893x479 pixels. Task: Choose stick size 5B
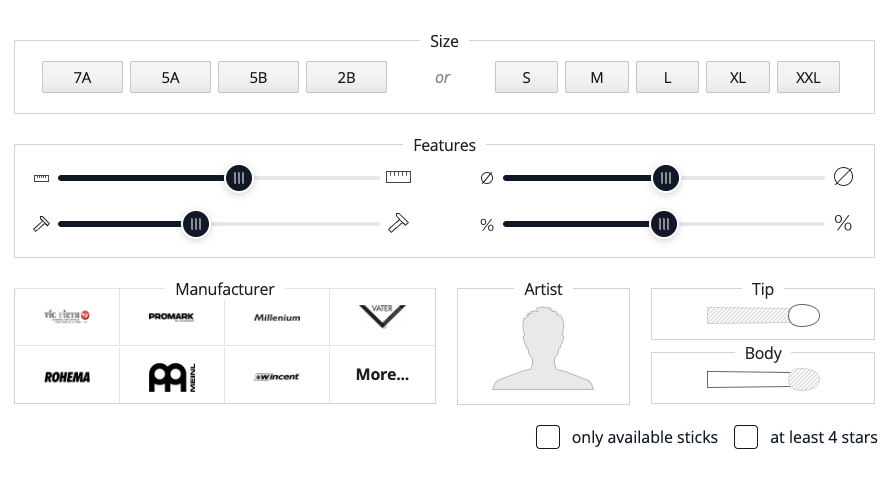(258, 77)
